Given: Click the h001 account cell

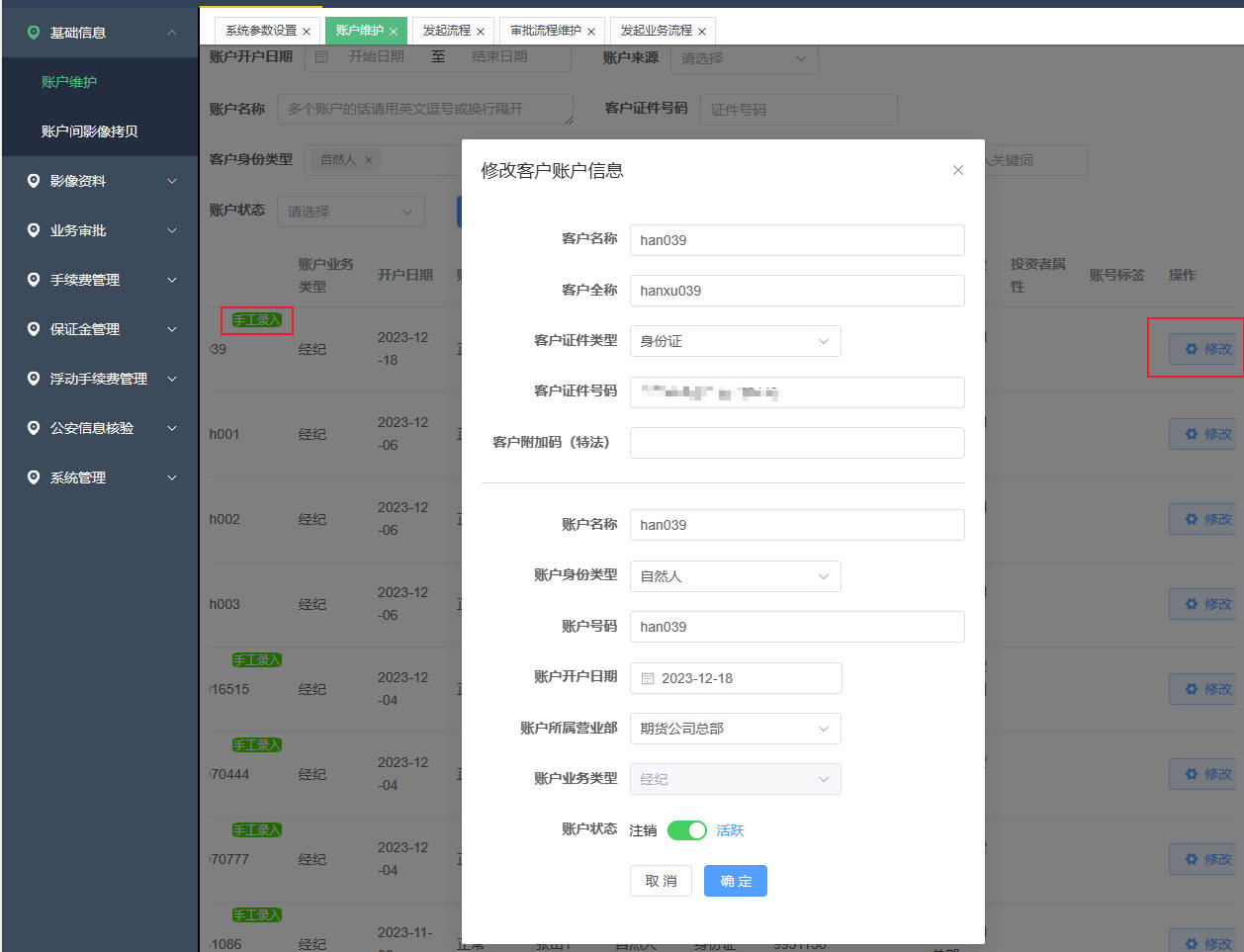Looking at the screenshot, I should click(x=224, y=434).
